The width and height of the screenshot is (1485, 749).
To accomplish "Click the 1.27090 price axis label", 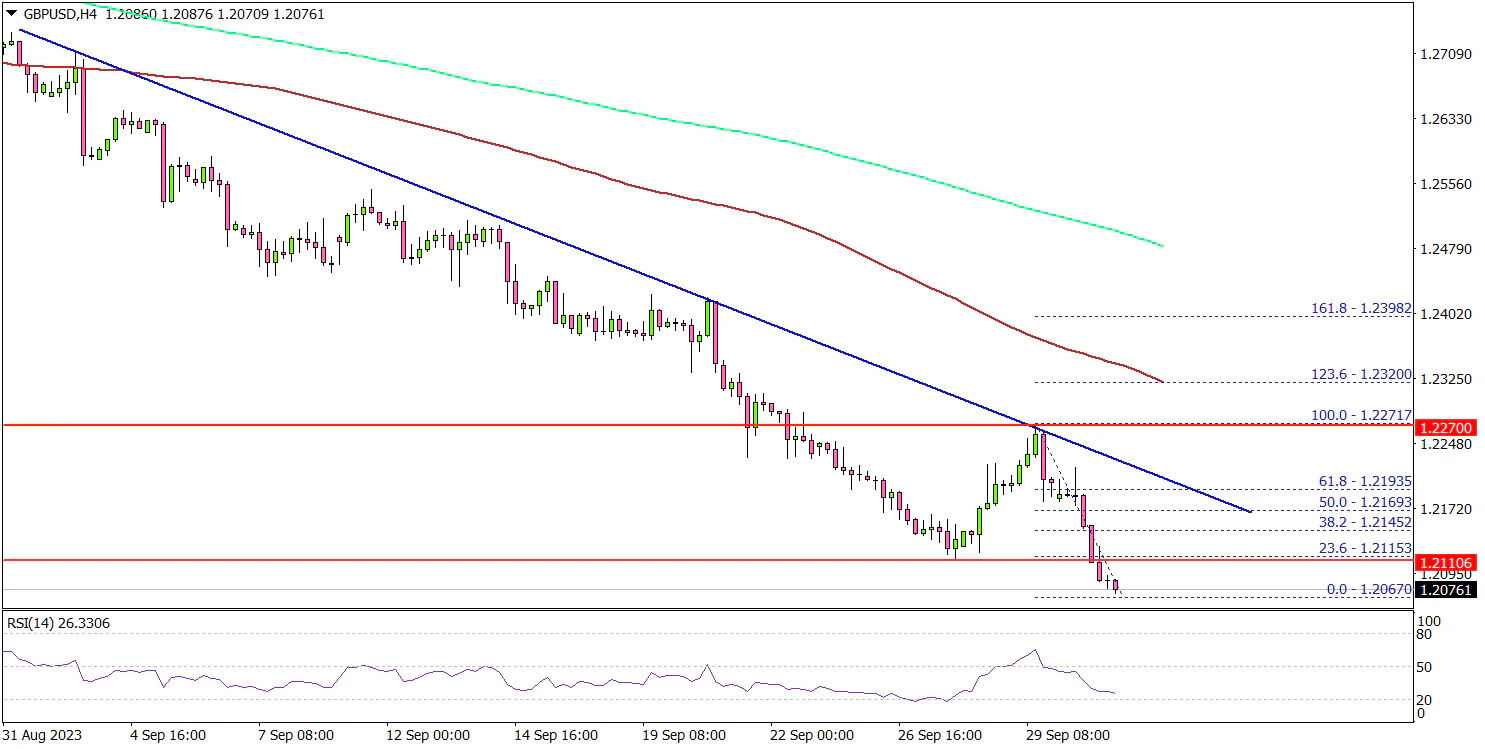I will click(1445, 54).
